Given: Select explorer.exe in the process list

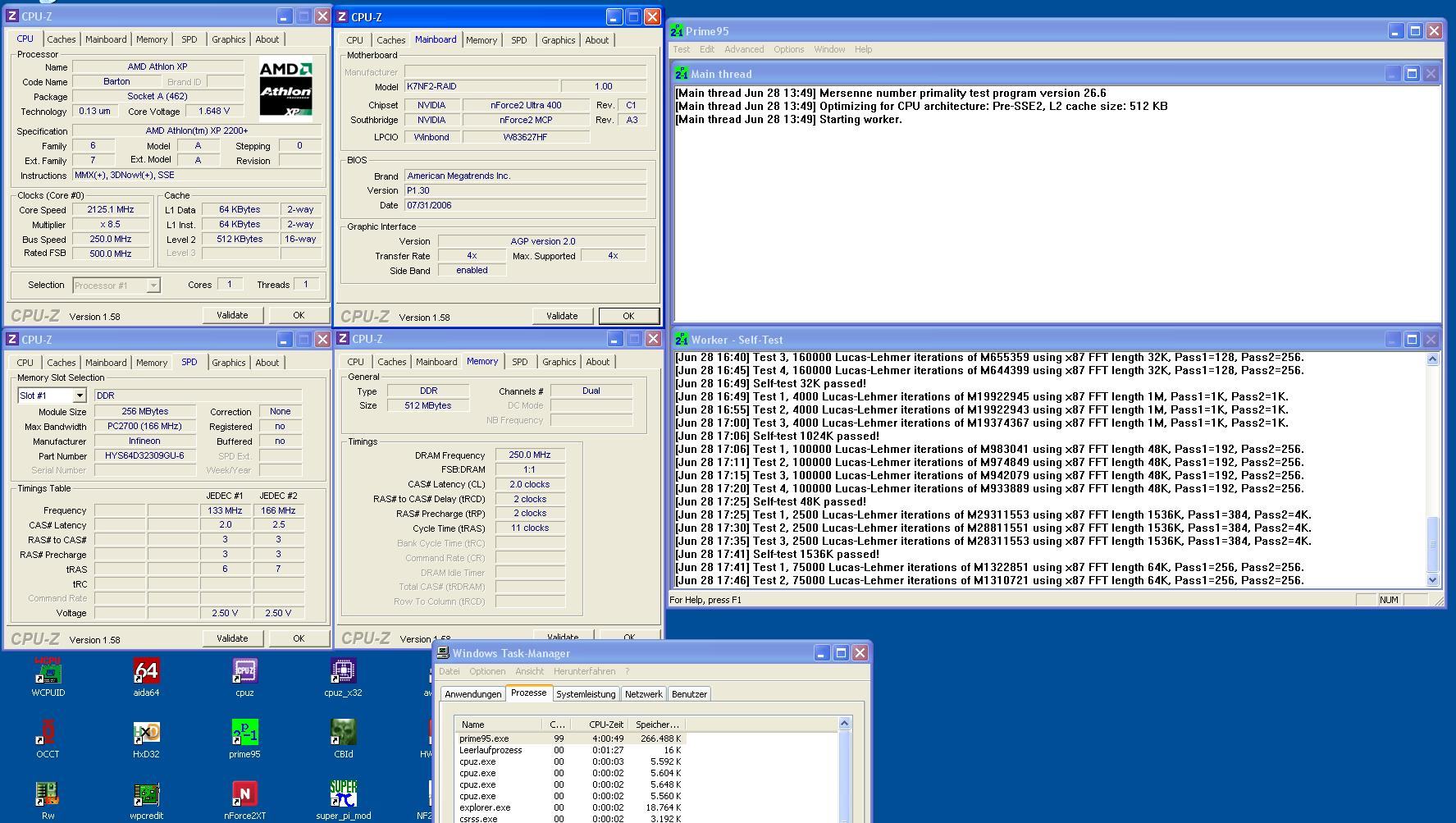Looking at the screenshot, I should point(569,807).
